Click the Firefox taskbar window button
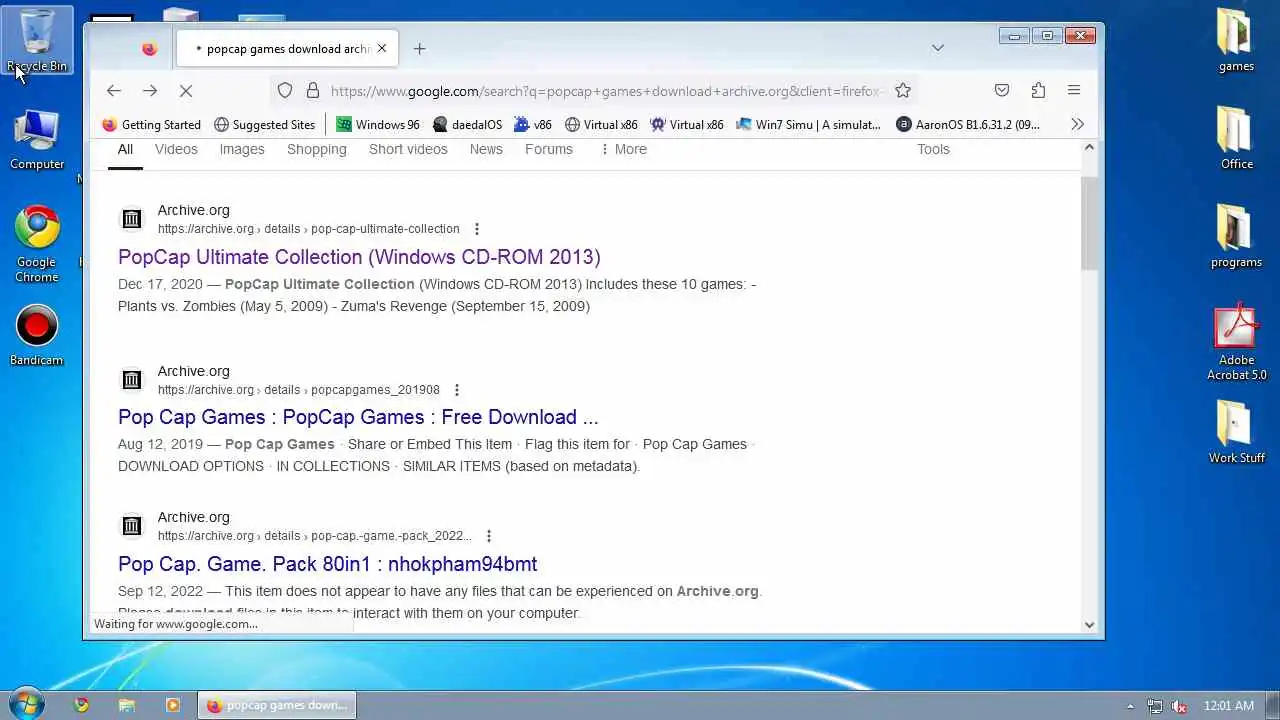Screen dimensions: 1280x720 (276, 705)
